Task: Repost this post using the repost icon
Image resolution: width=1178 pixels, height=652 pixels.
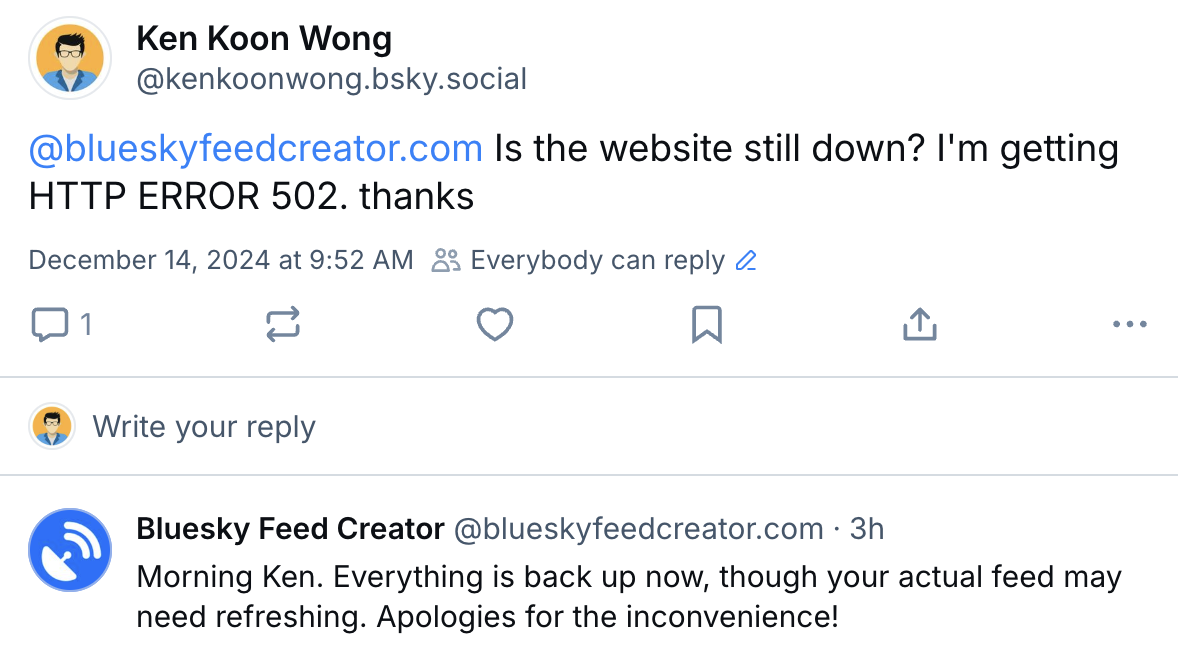Action: [283, 324]
